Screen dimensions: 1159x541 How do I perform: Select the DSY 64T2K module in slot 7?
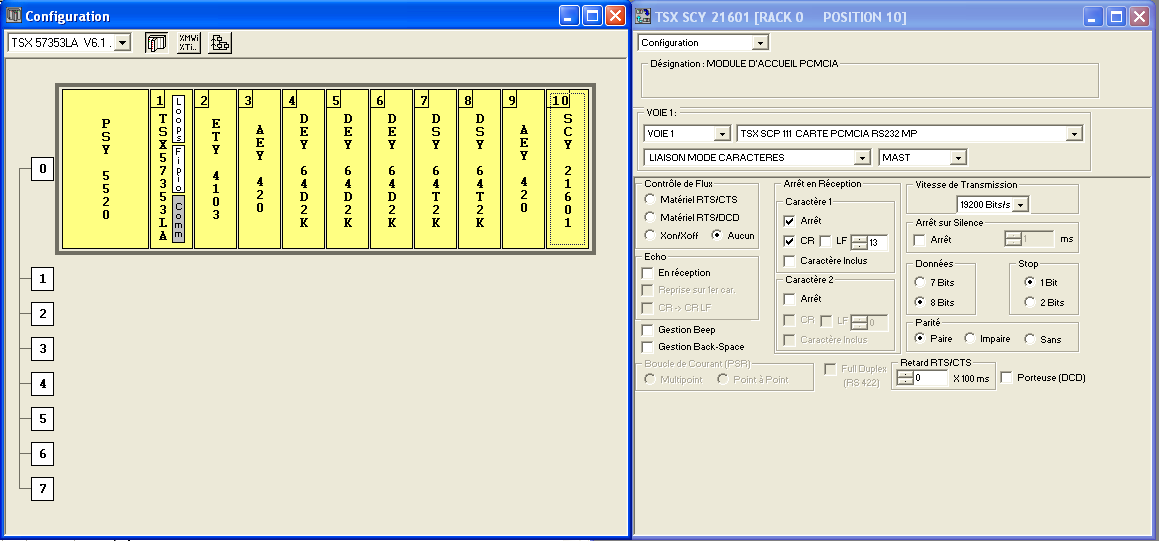click(x=435, y=168)
